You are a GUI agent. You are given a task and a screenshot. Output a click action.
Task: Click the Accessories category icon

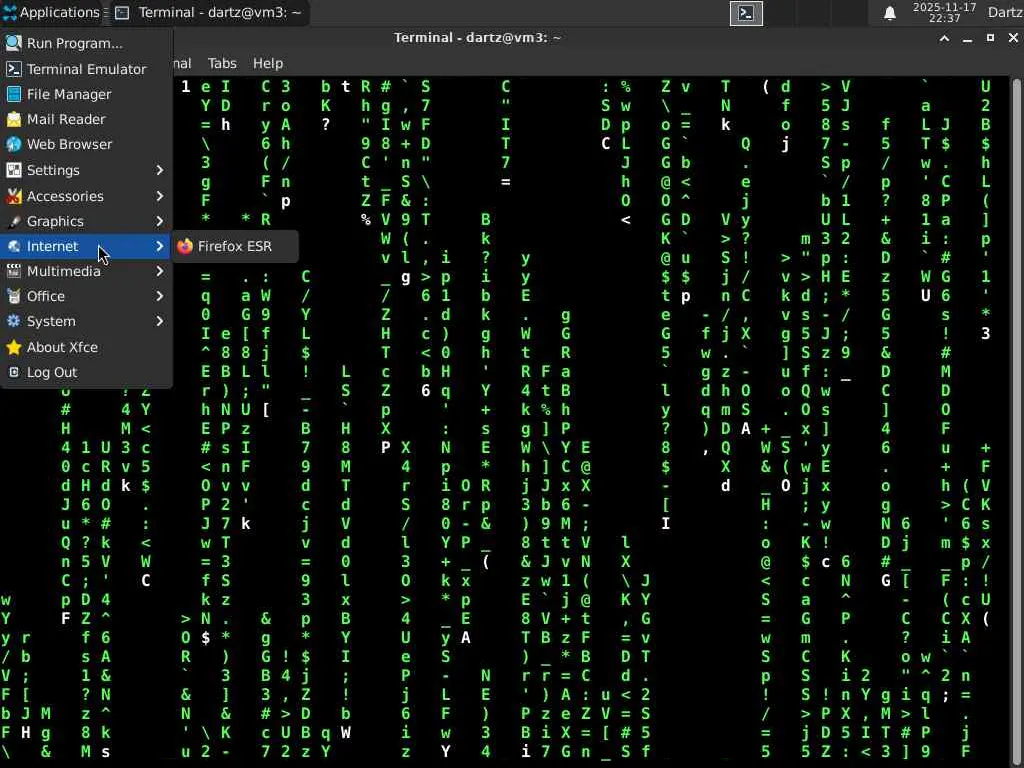point(13,196)
